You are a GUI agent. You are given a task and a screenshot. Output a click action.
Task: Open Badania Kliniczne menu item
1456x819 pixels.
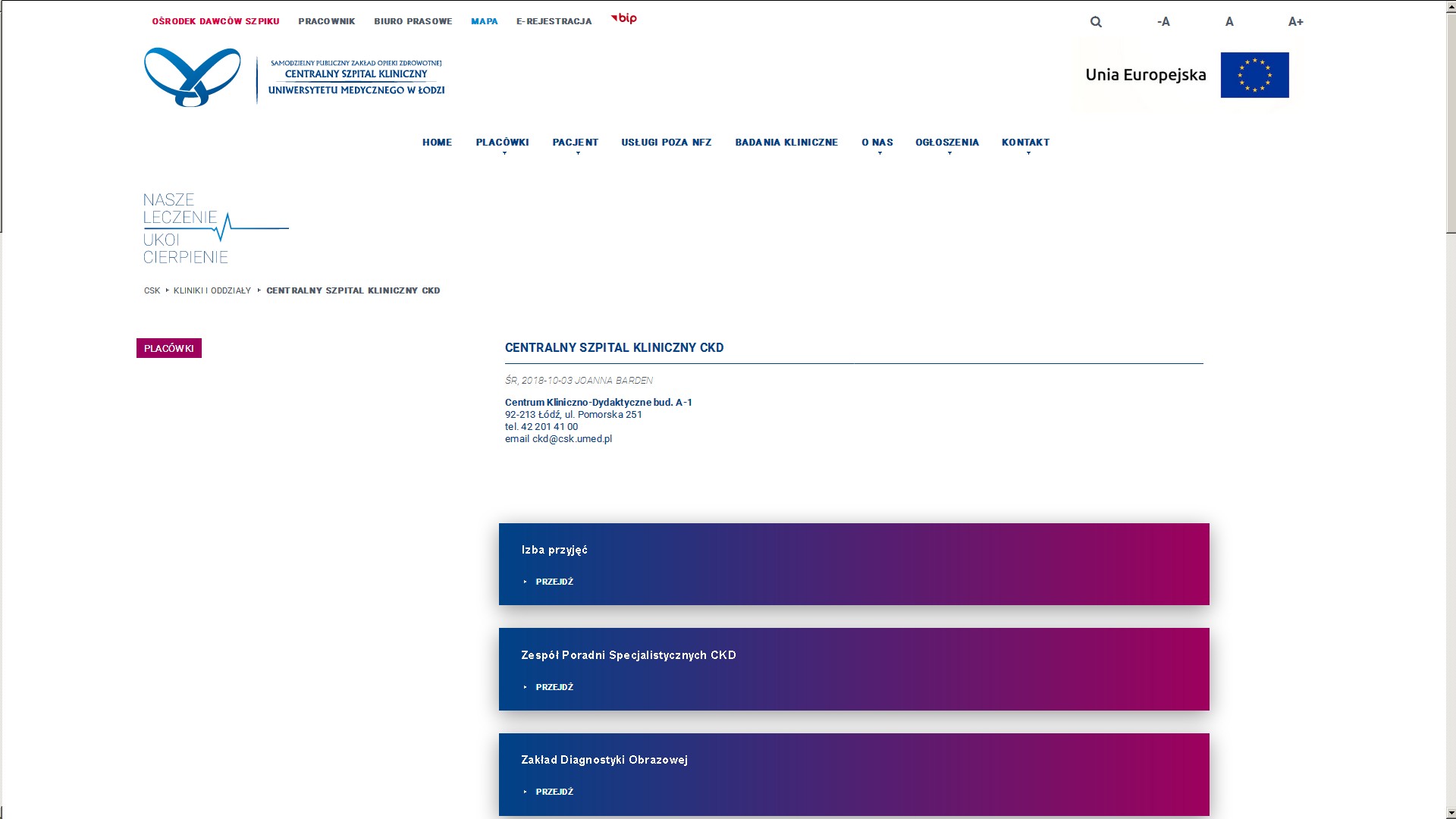[786, 143]
